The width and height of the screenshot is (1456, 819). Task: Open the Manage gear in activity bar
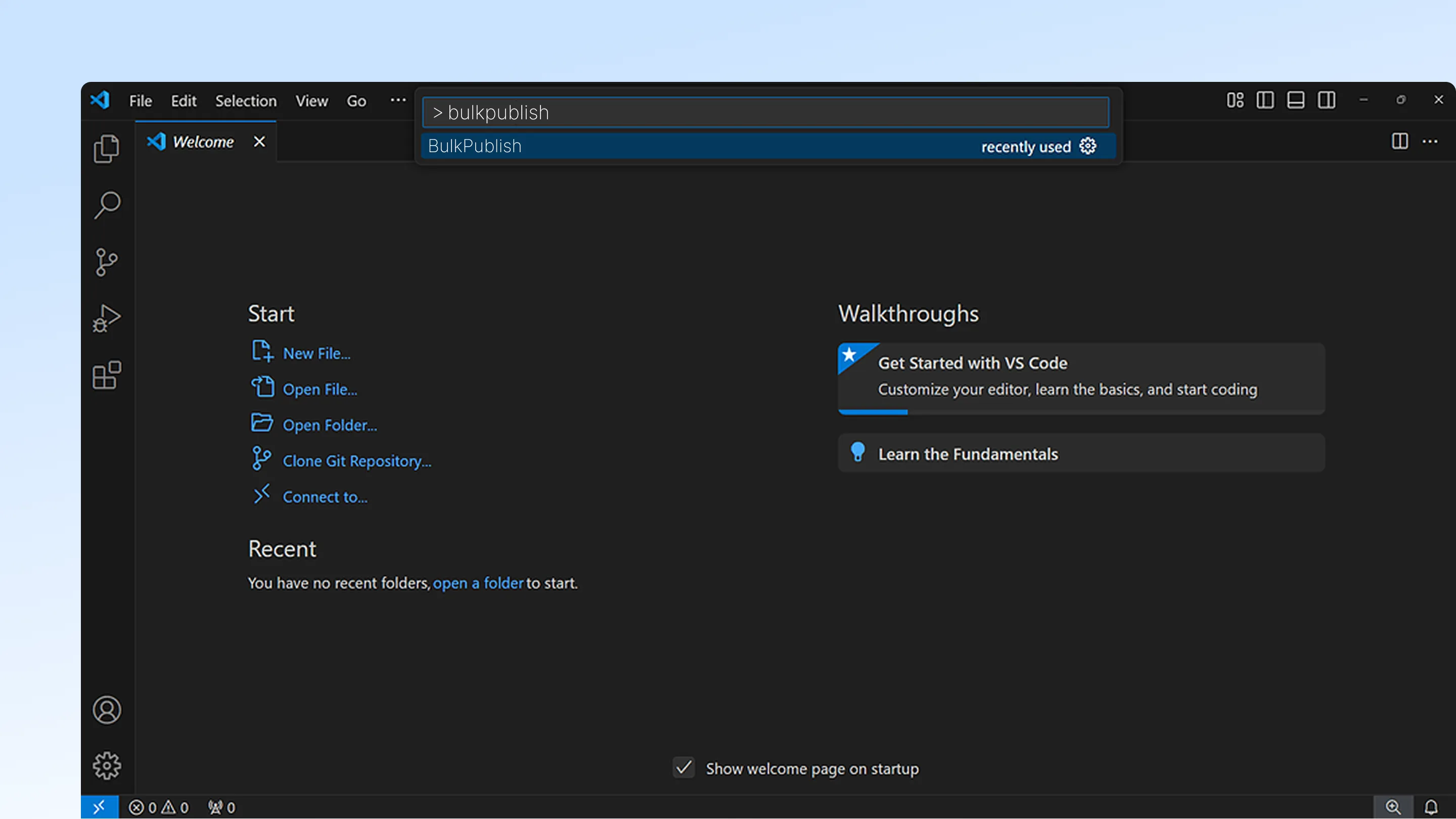point(106,765)
